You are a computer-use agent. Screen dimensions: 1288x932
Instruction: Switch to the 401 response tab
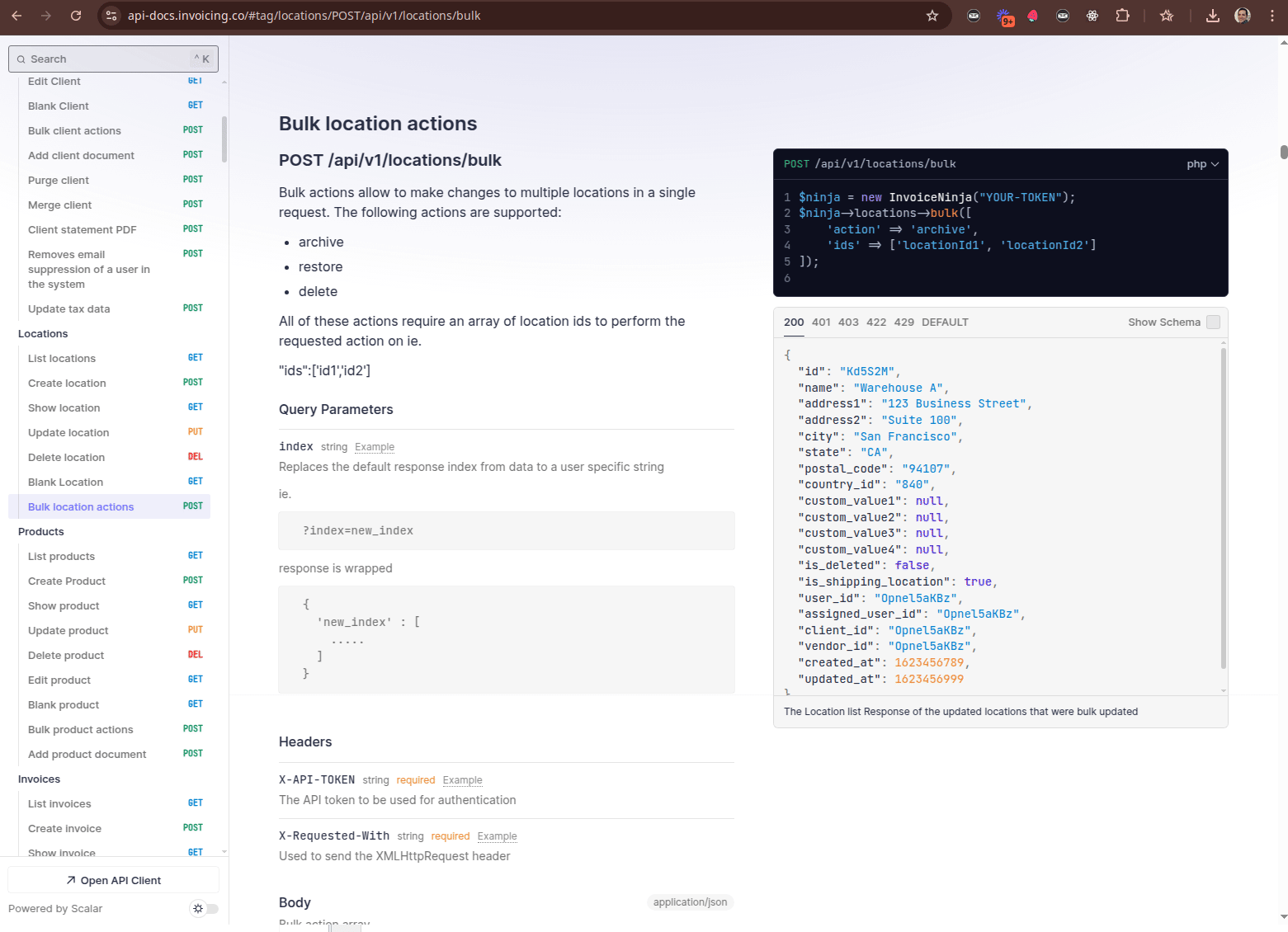click(821, 322)
